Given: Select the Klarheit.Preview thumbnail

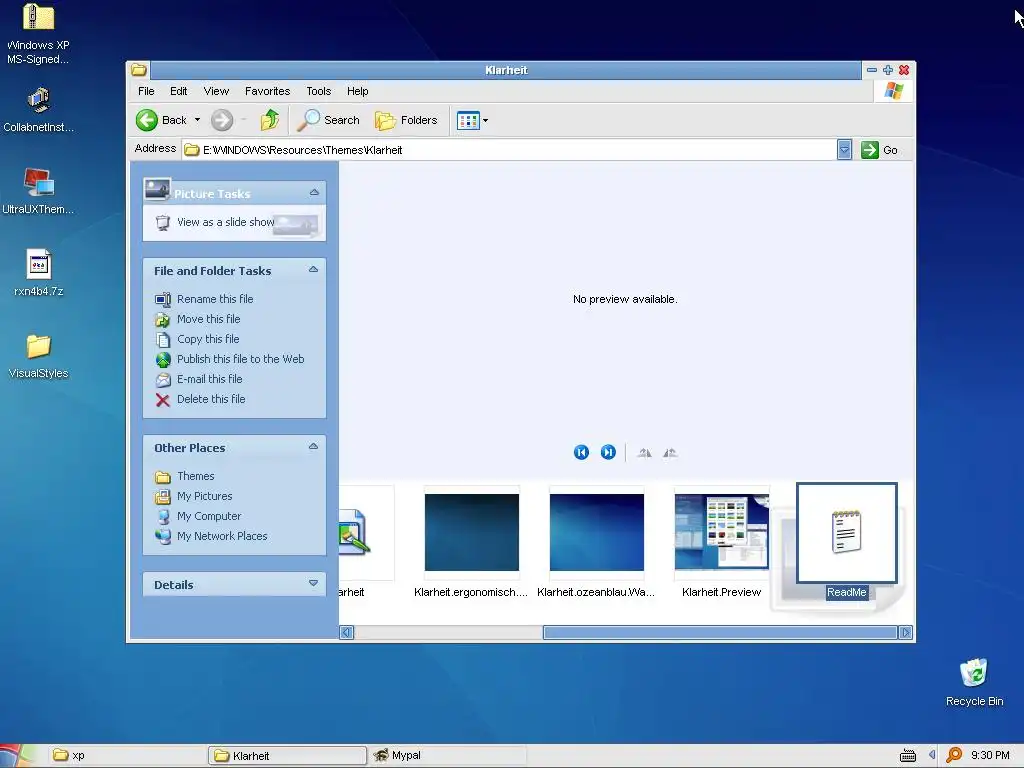Looking at the screenshot, I should pyautogui.click(x=722, y=532).
